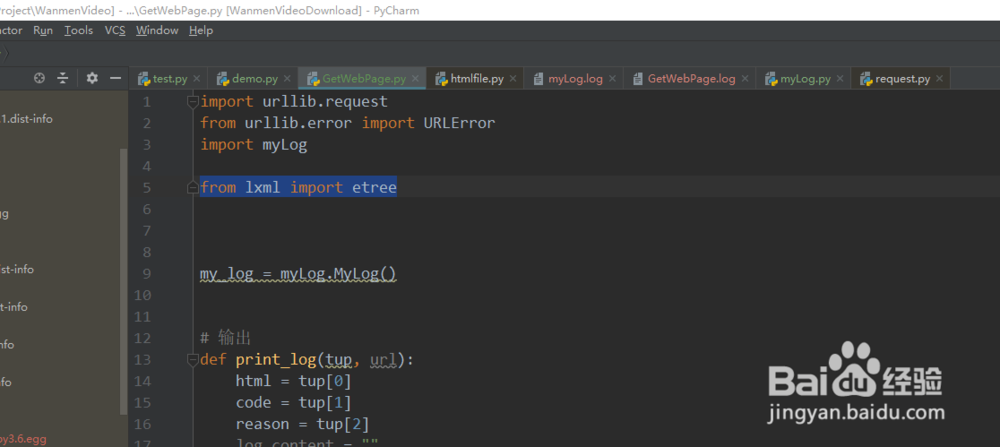Click 'my_log = myLog.MyLog()' on line 9
The width and height of the screenshot is (1000, 447).
298,274
